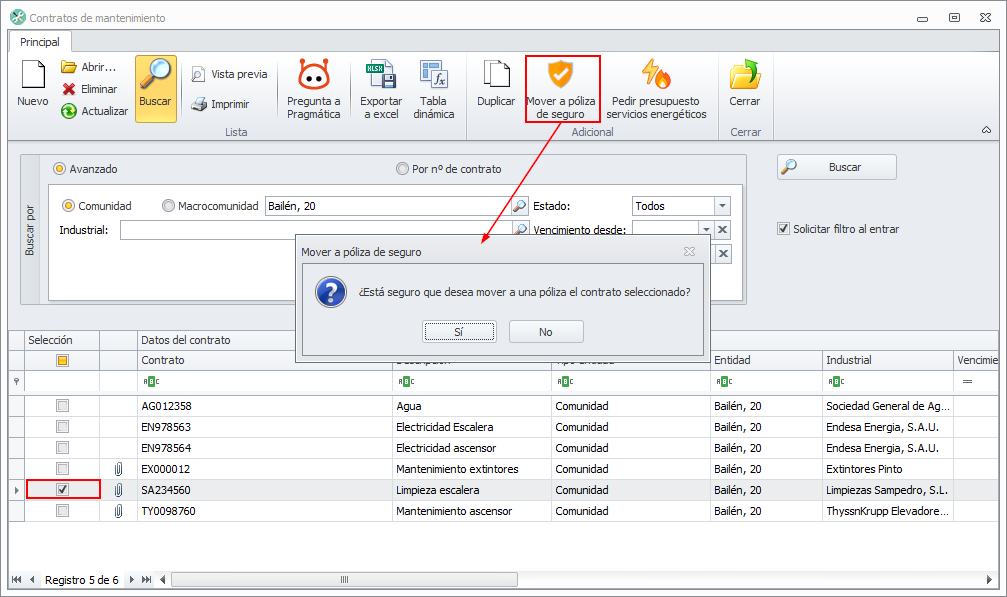Select the Agua description cell
The height and width of the screenshot is (597, 1007).
472,406
